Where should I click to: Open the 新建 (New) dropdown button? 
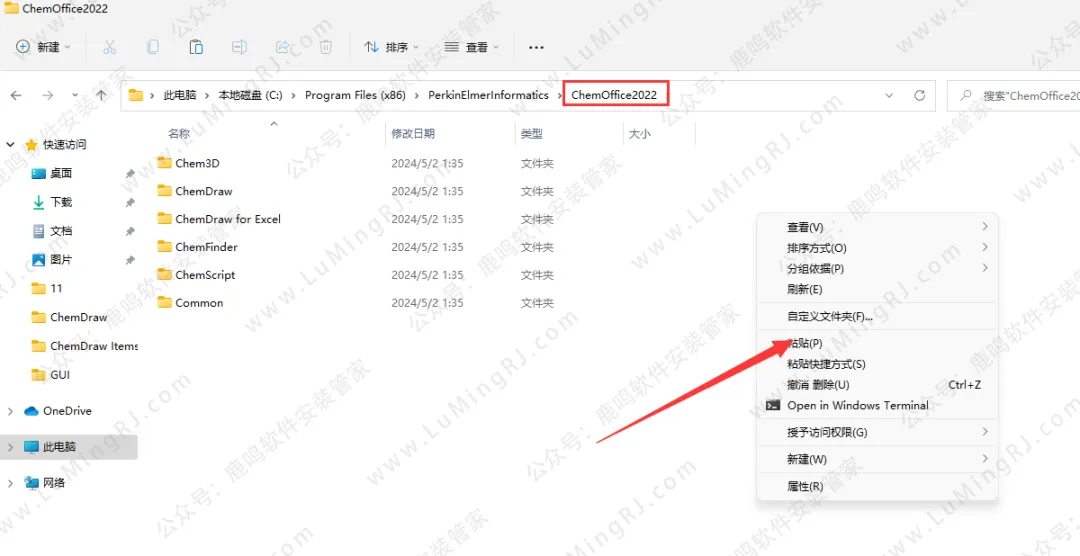tap(44, 47)
